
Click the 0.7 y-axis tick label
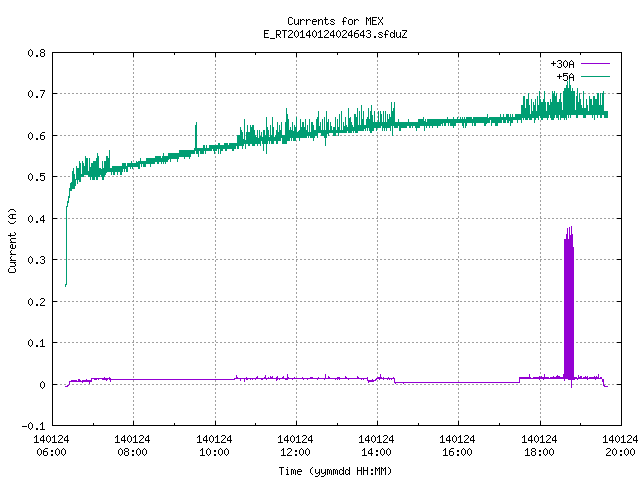[36, 94]
